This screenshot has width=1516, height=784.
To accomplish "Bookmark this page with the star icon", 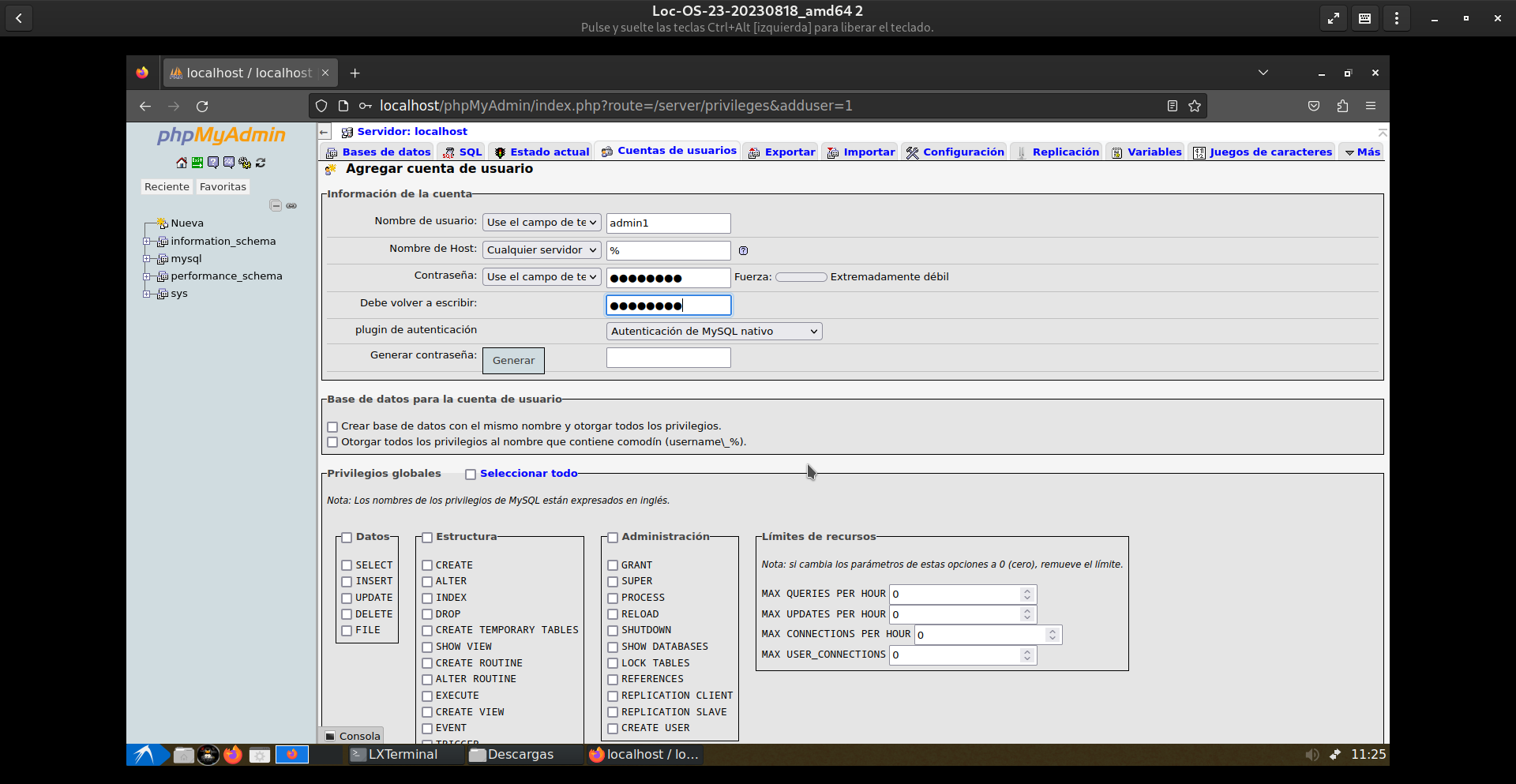I will 1195,106.
